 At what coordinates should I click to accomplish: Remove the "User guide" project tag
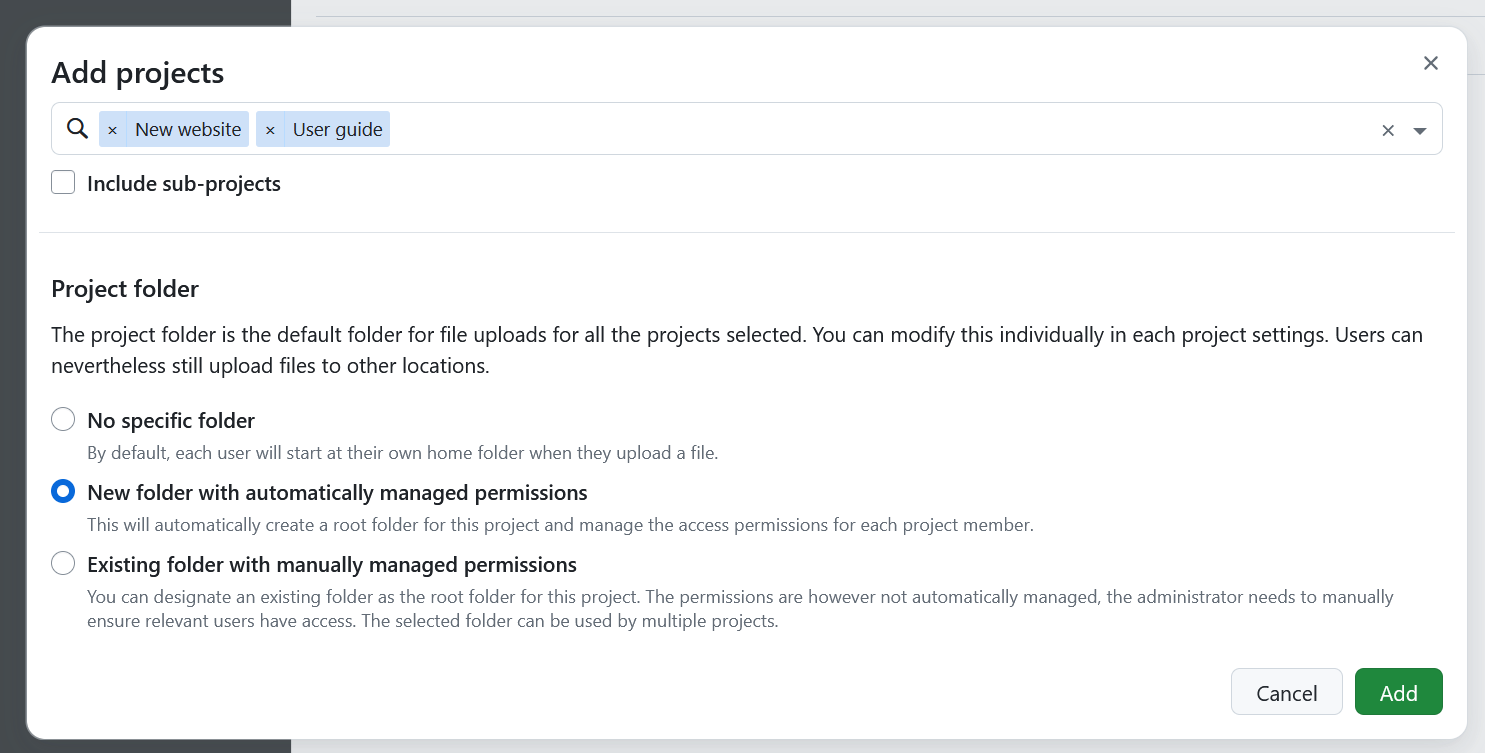270,129
